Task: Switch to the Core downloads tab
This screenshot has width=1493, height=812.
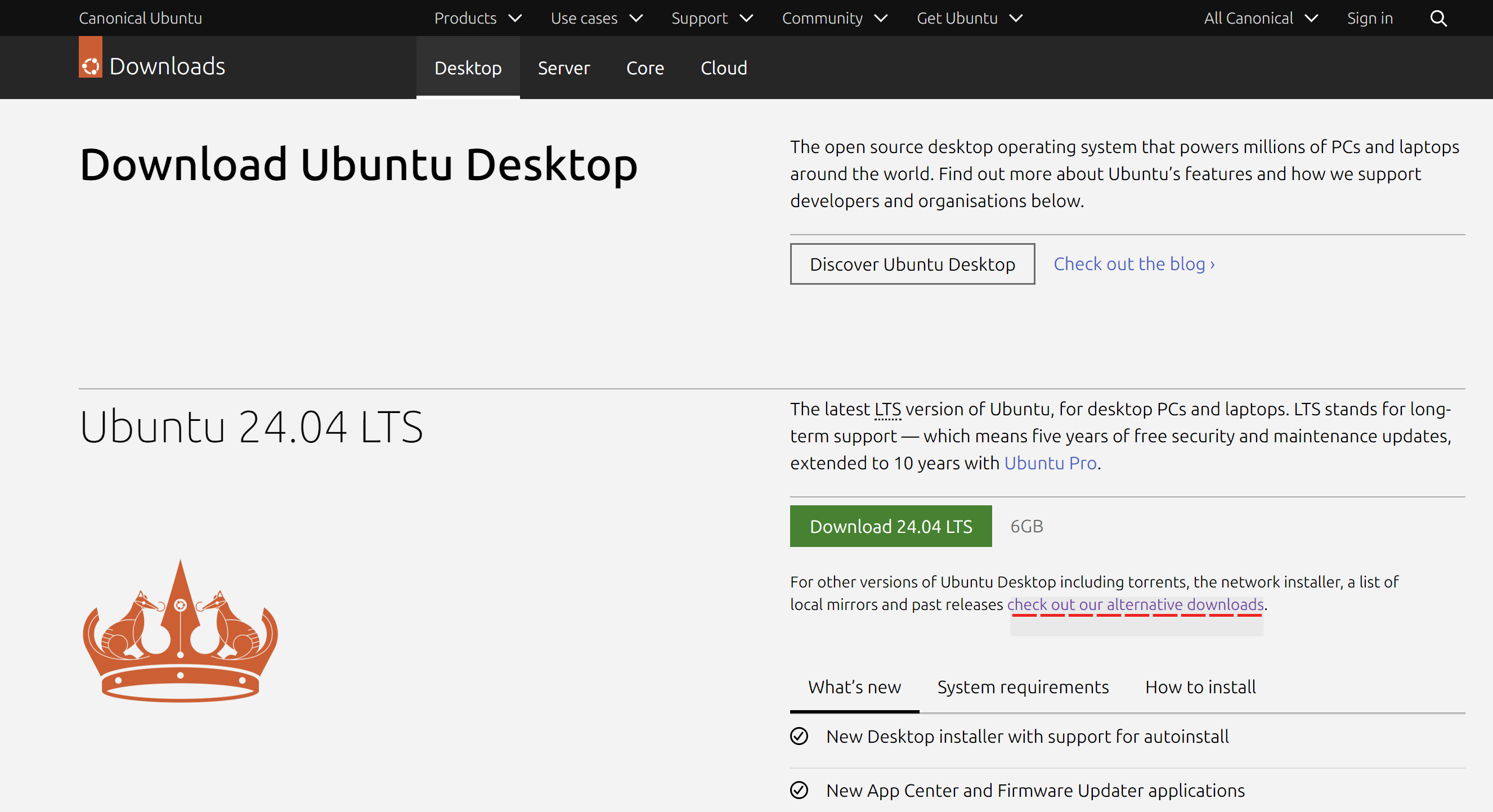Action: 644,68
